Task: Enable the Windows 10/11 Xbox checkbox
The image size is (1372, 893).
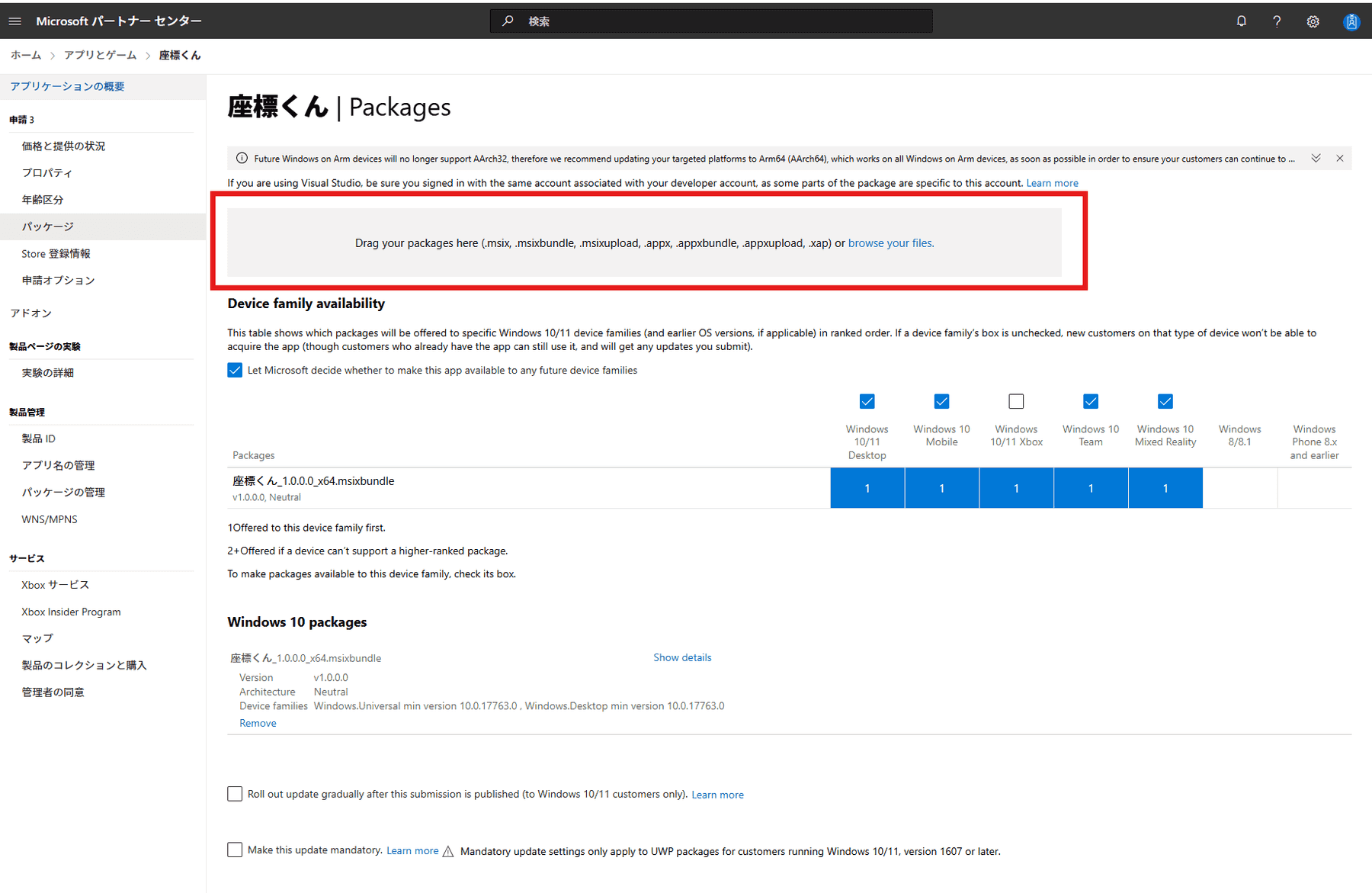Action: [1016, 401]
